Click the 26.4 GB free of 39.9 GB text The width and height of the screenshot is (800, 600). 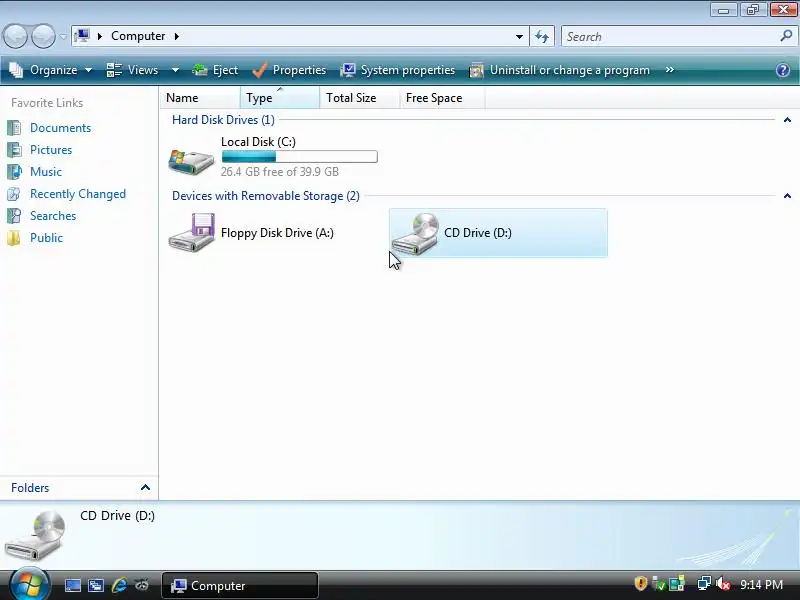(280, 172)
